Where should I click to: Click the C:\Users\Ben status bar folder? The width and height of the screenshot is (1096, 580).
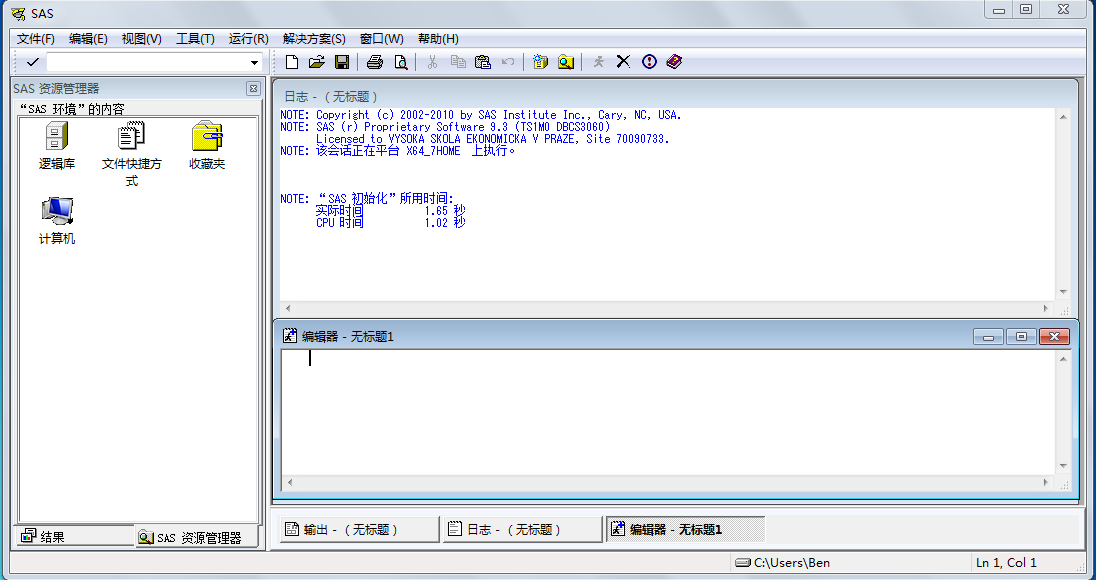point(783,563)
